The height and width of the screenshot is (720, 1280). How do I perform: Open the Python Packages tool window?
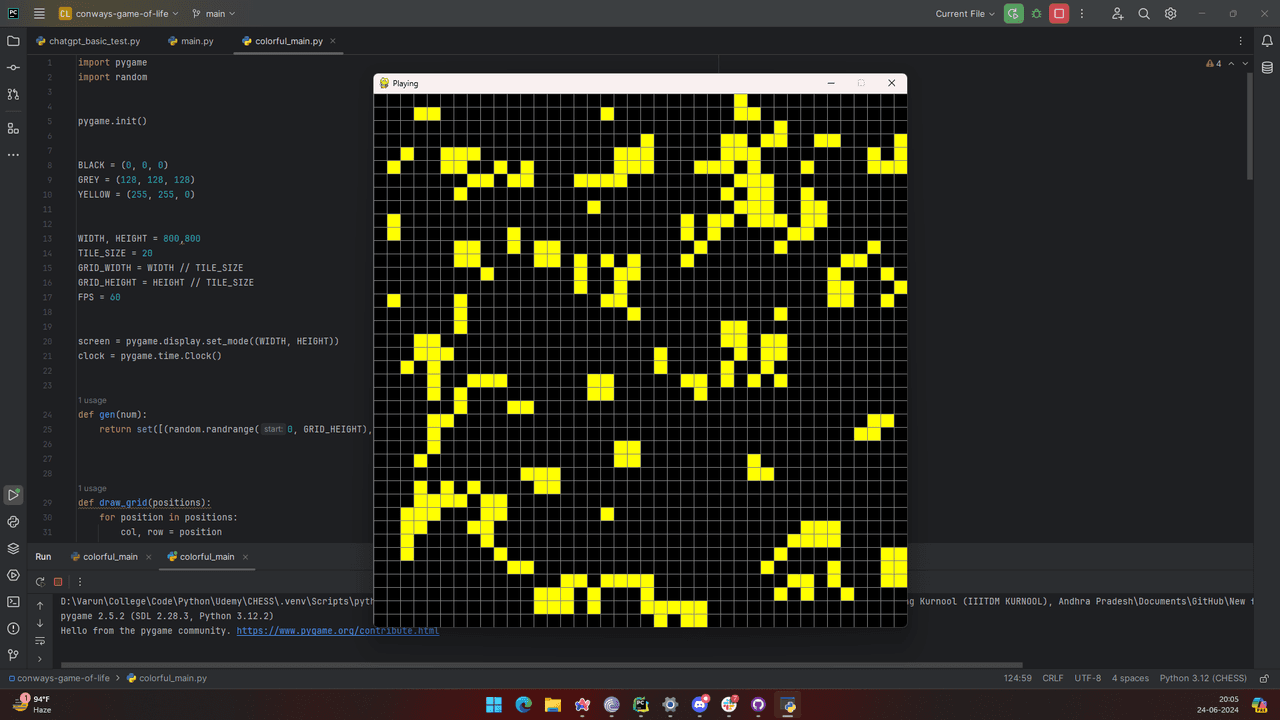coord(13,548)
